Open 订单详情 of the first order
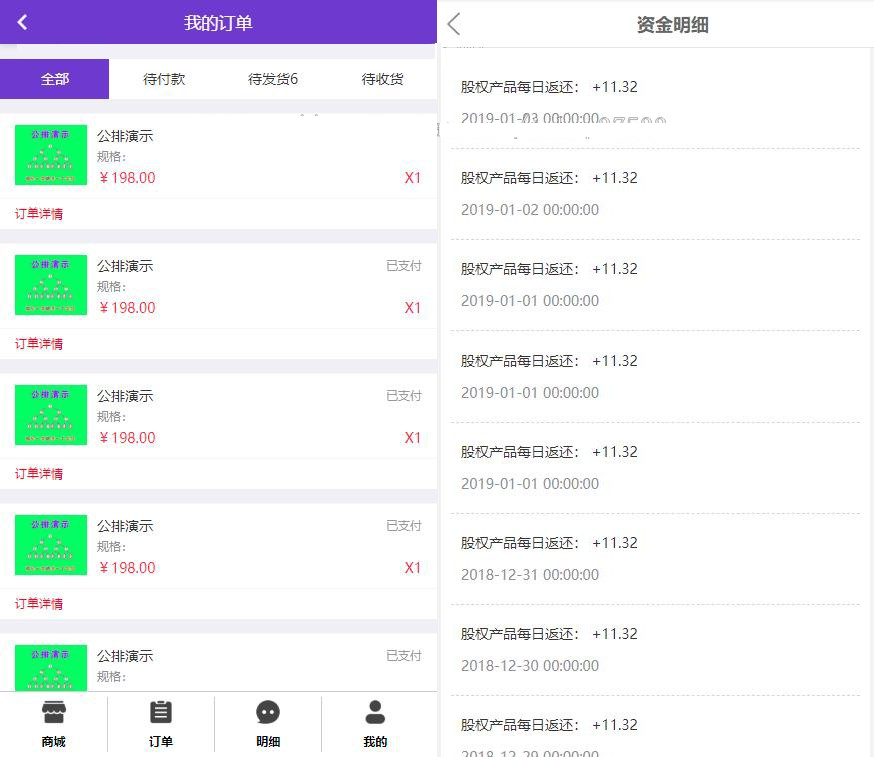Screen dimensions: 874x757 pos(39,214)
